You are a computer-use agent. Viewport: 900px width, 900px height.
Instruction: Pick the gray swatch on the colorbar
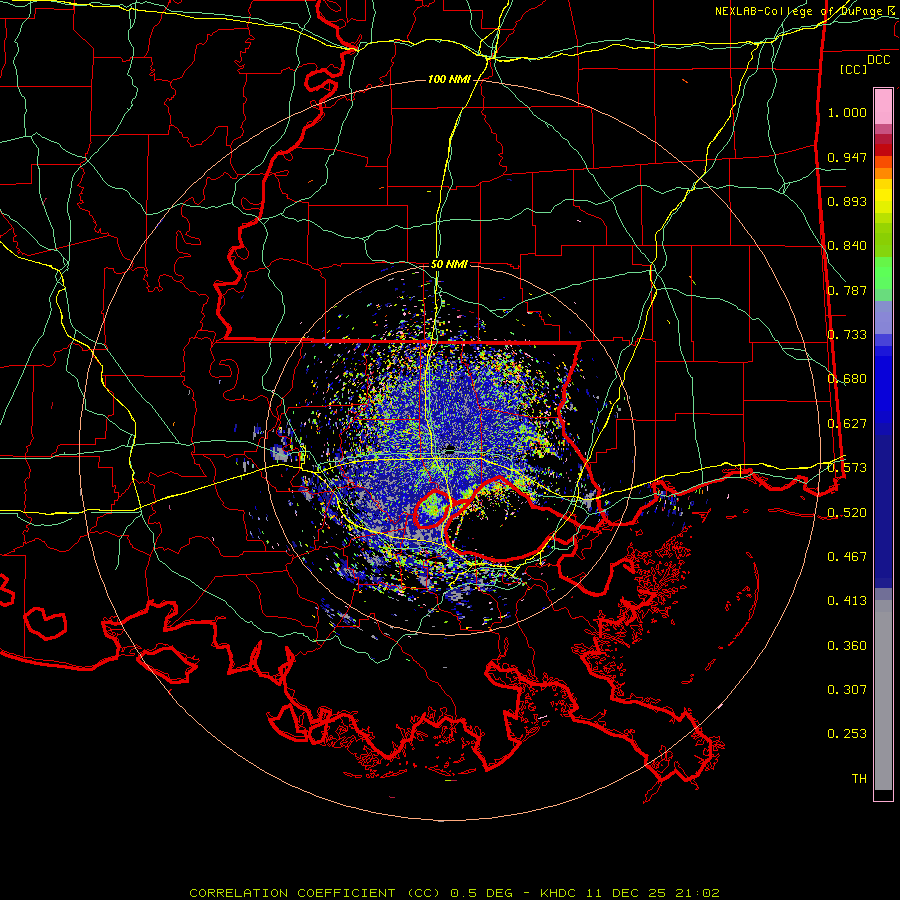tap(883, 695)
